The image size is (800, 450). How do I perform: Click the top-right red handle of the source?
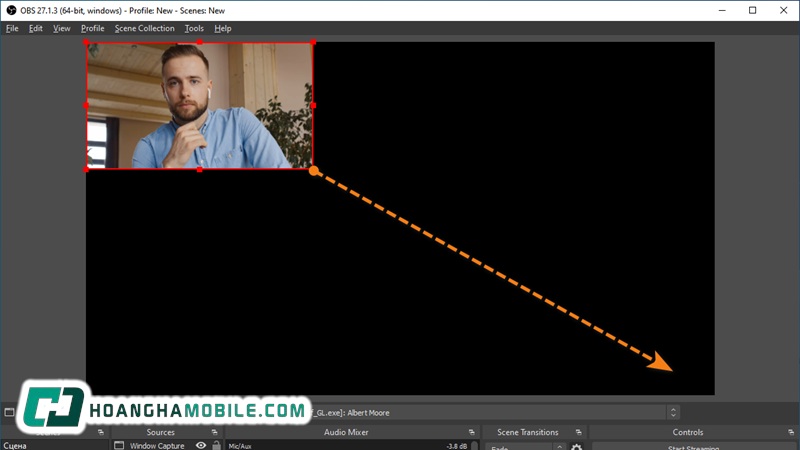point(313,42)
